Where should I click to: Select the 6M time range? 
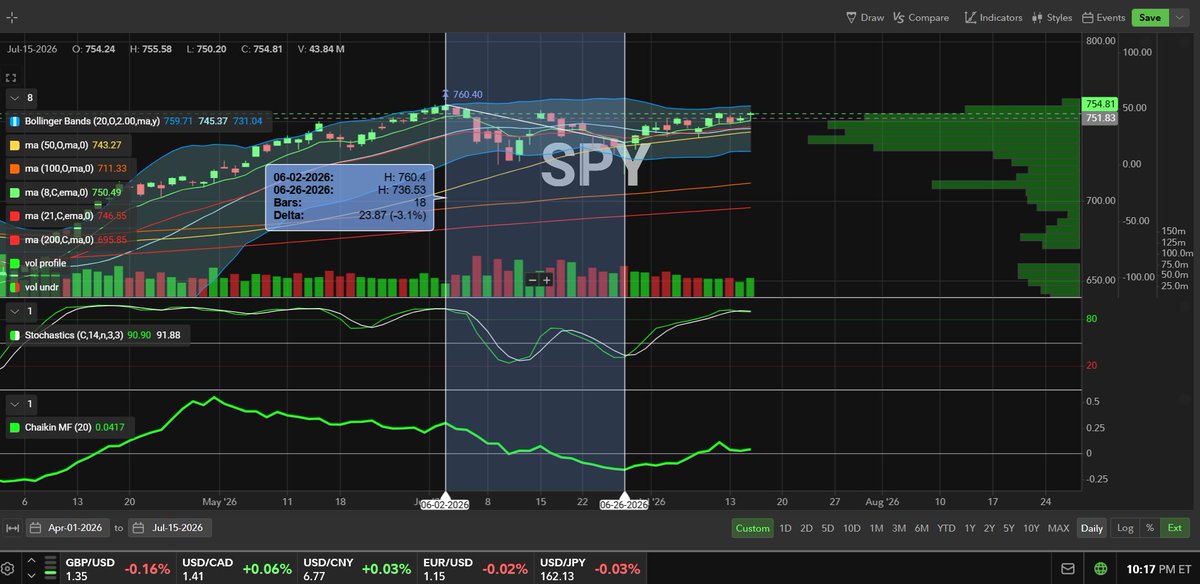(x=924, y=528)
